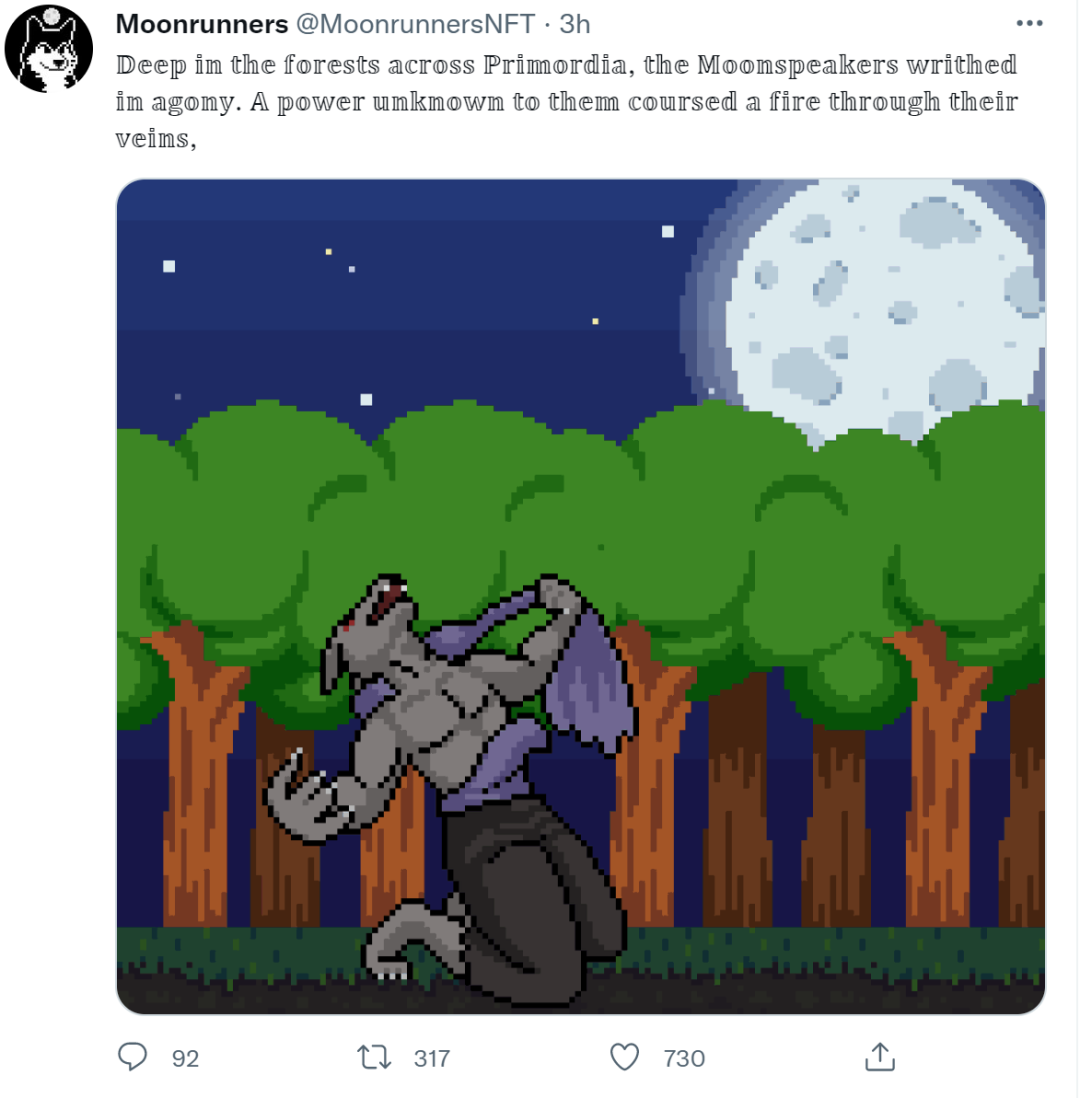Open the Moonrunners display name link

click(x=202, y=24)
